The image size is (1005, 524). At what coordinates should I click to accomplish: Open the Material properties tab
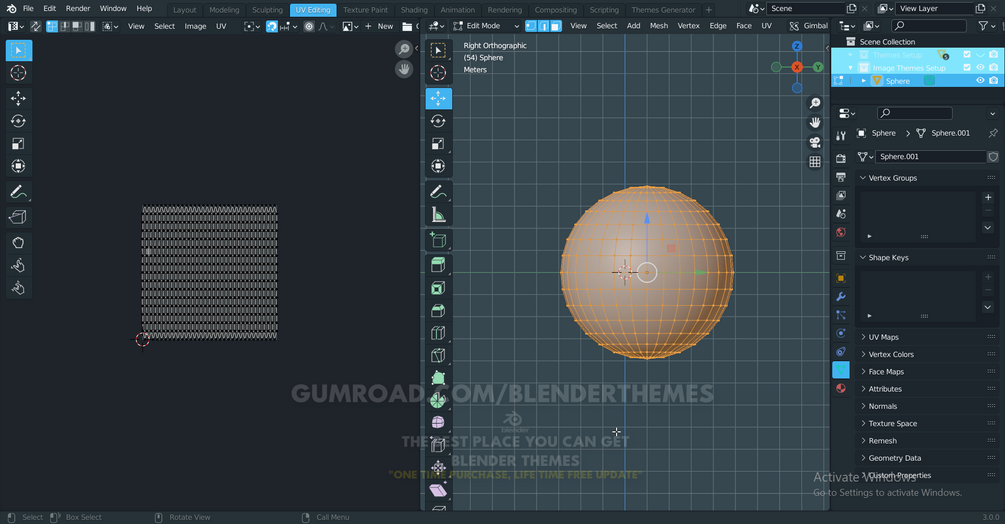click(x=841, y=388)
